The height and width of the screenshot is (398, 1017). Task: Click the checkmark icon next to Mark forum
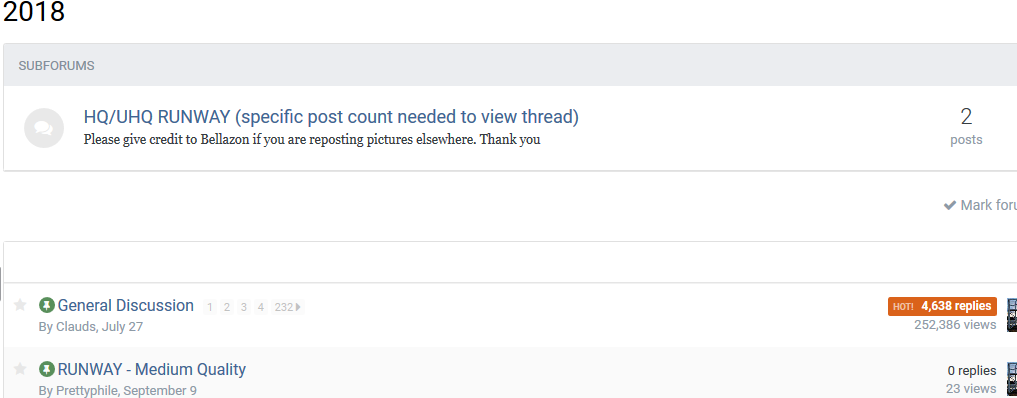pyautogui.click(x=950, y=205)
